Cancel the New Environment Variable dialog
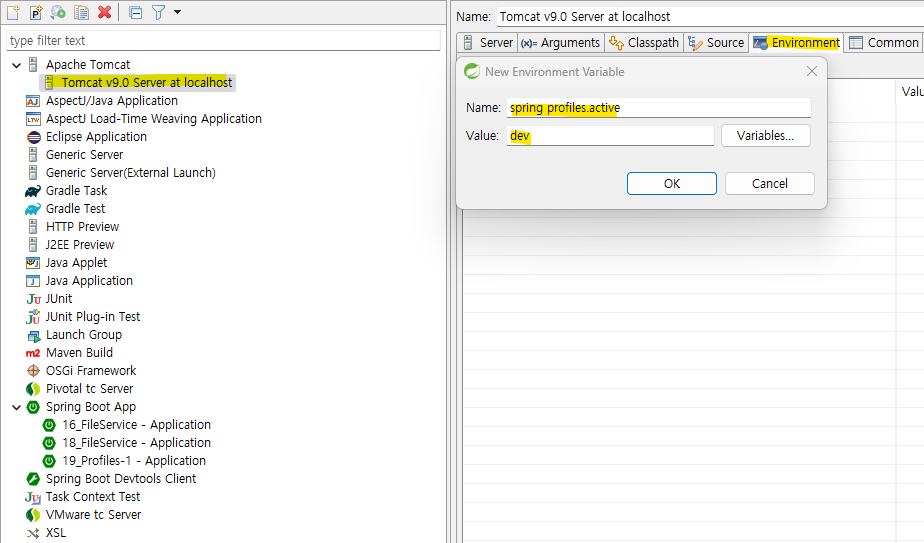 coord(770,183)
